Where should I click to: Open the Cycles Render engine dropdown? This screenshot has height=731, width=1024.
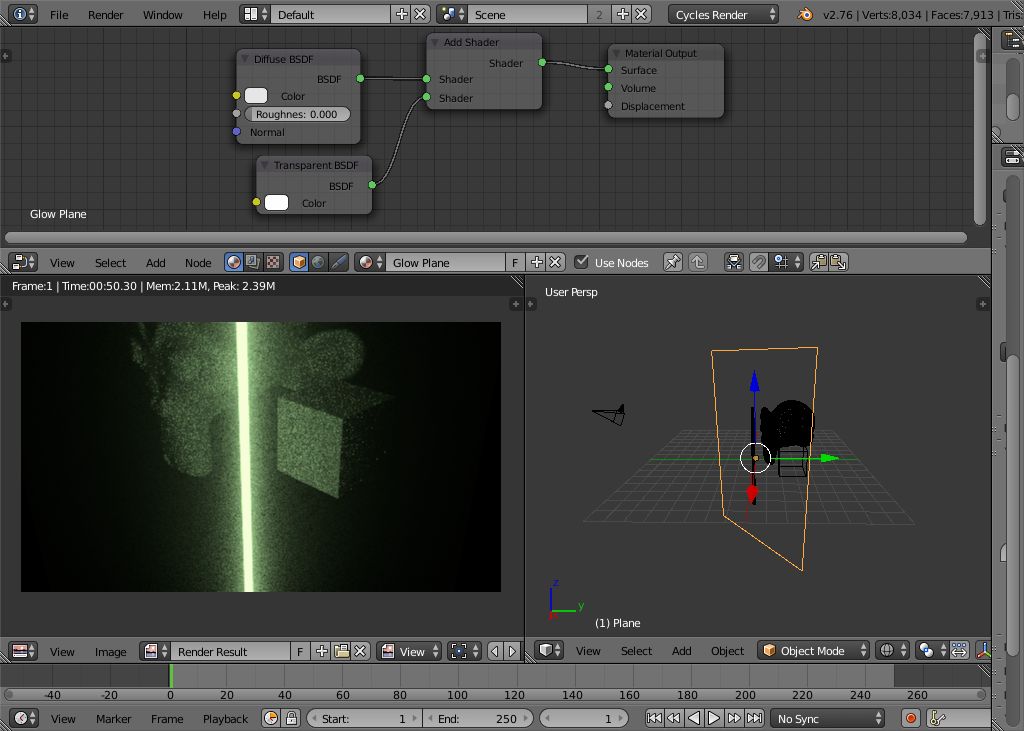pyautogui.click(x=724, y=15)
